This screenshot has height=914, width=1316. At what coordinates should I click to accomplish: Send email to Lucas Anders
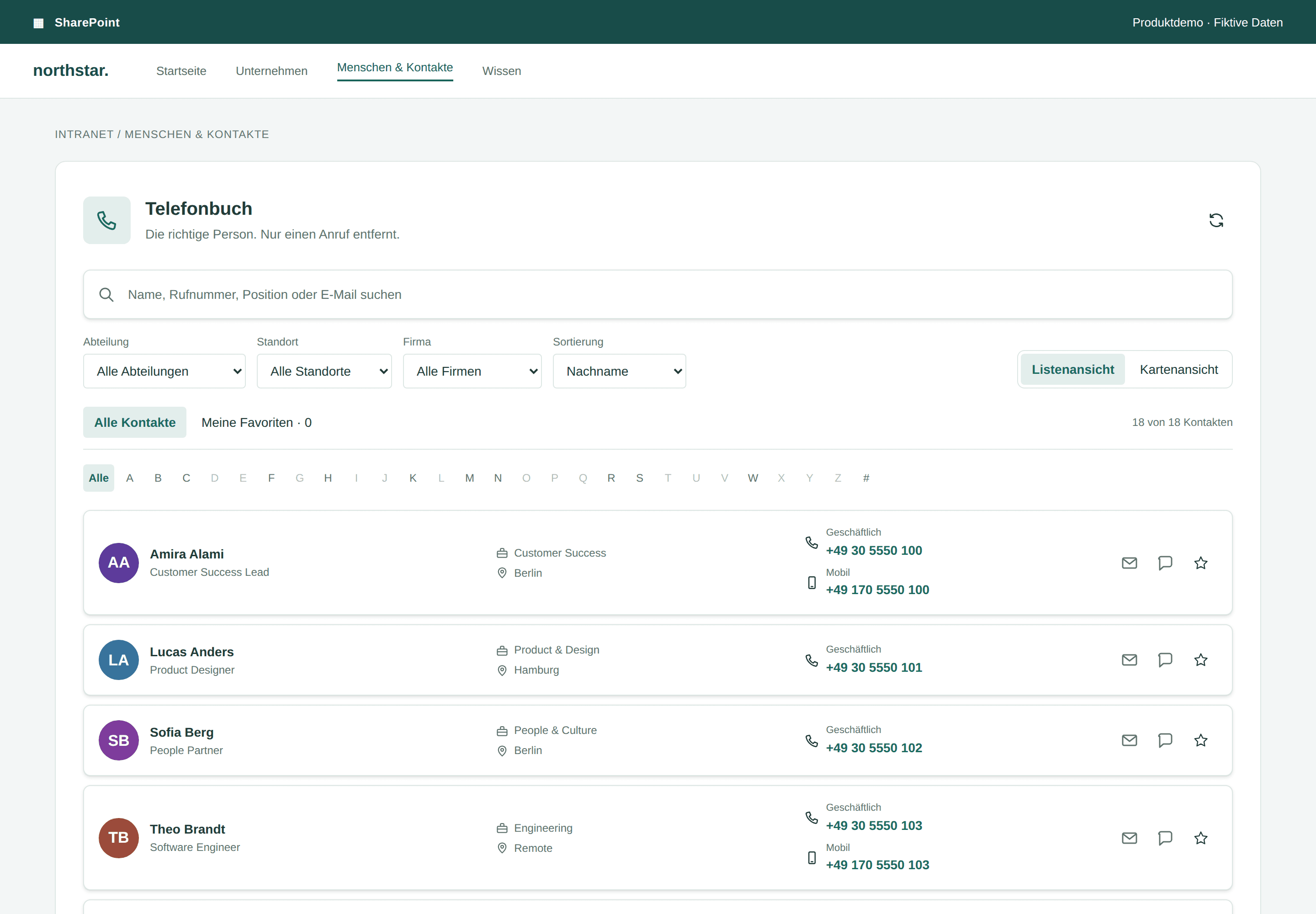click(1129, 660)
